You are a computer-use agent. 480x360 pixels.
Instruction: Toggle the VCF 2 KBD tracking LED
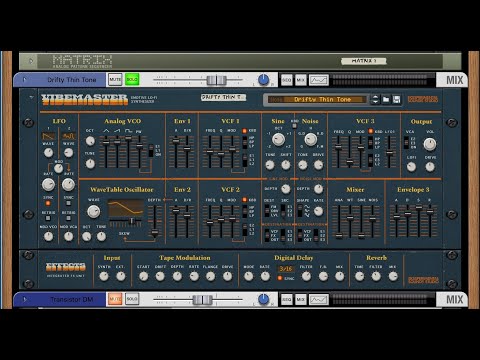coord(244,200)
